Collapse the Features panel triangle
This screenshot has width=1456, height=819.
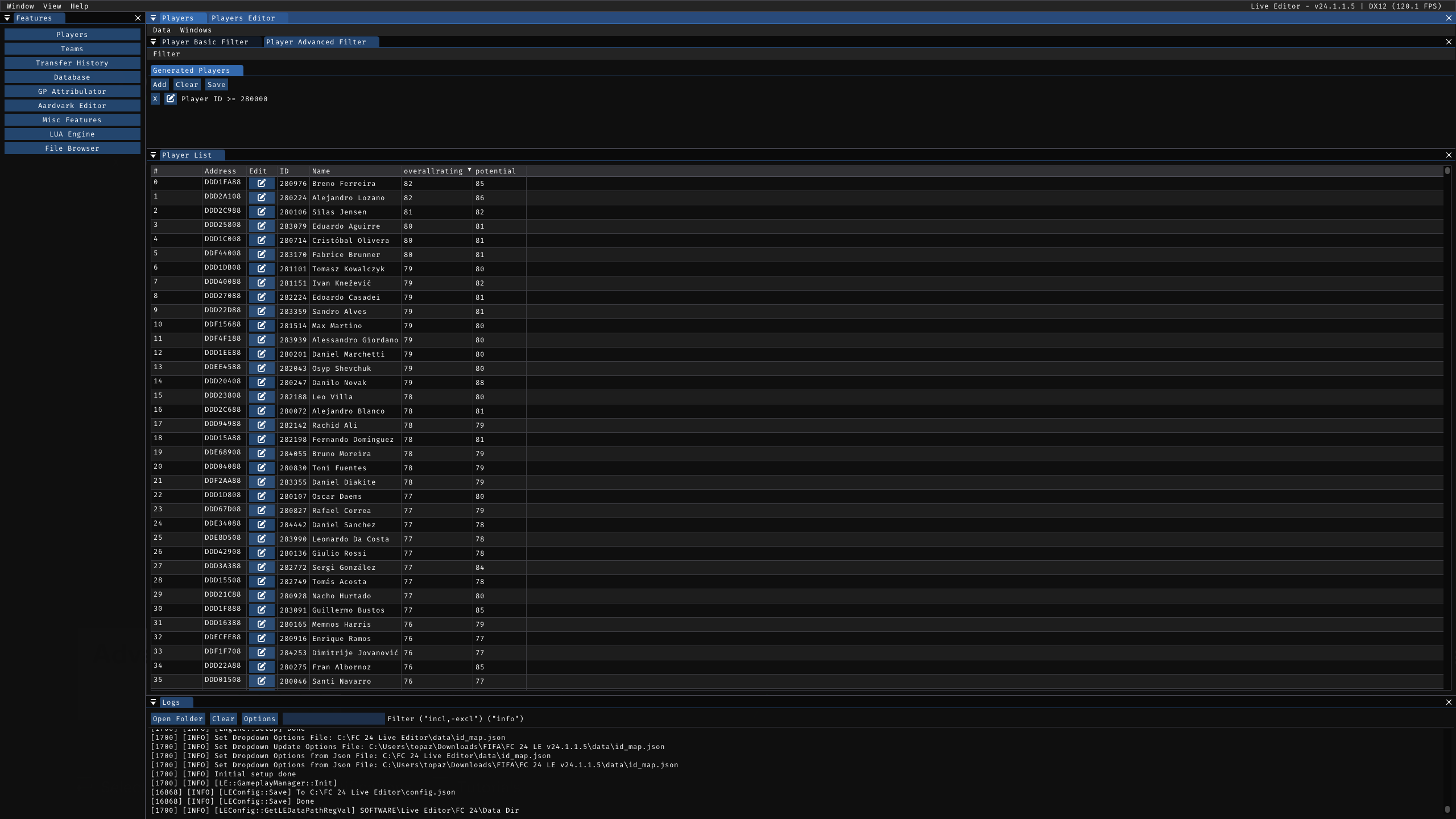click(7, 18)
